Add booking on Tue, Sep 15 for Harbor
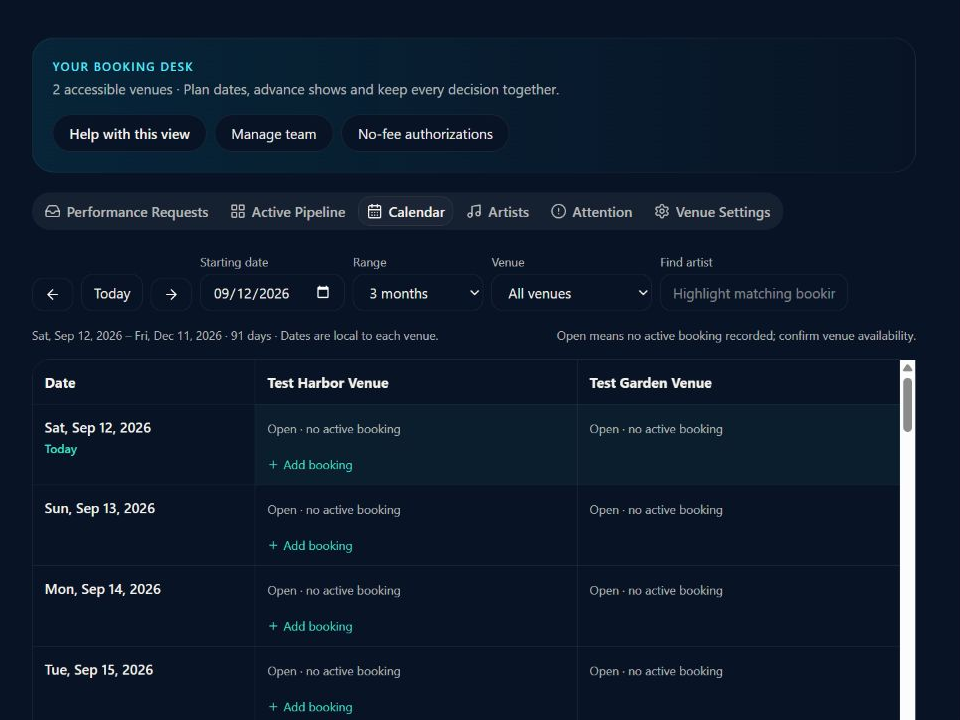Image resolution: width=960 pixels, height=720 pixels. pyautogui.click(x=310, y=707)
